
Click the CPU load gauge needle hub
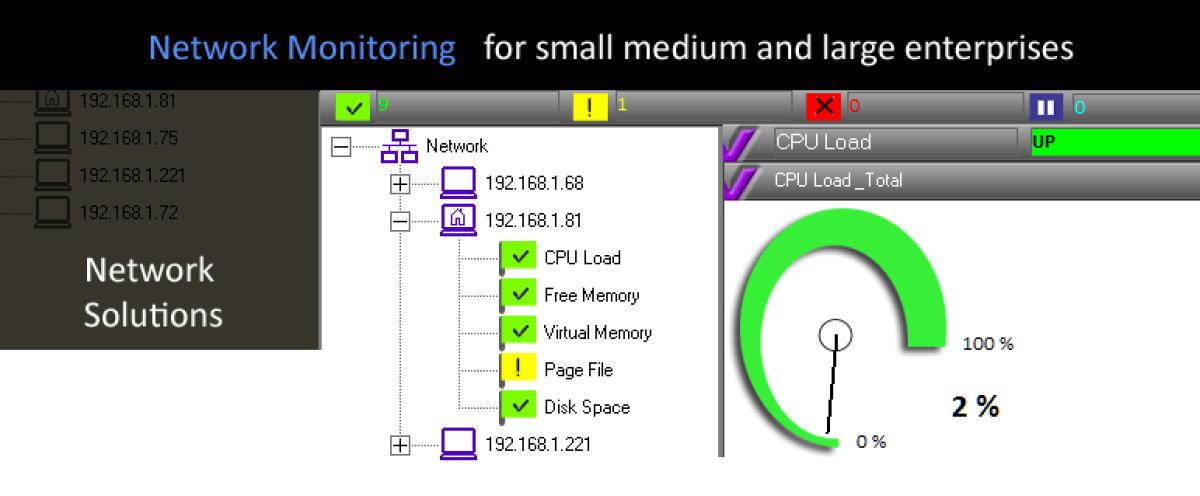tap(835, 336)
